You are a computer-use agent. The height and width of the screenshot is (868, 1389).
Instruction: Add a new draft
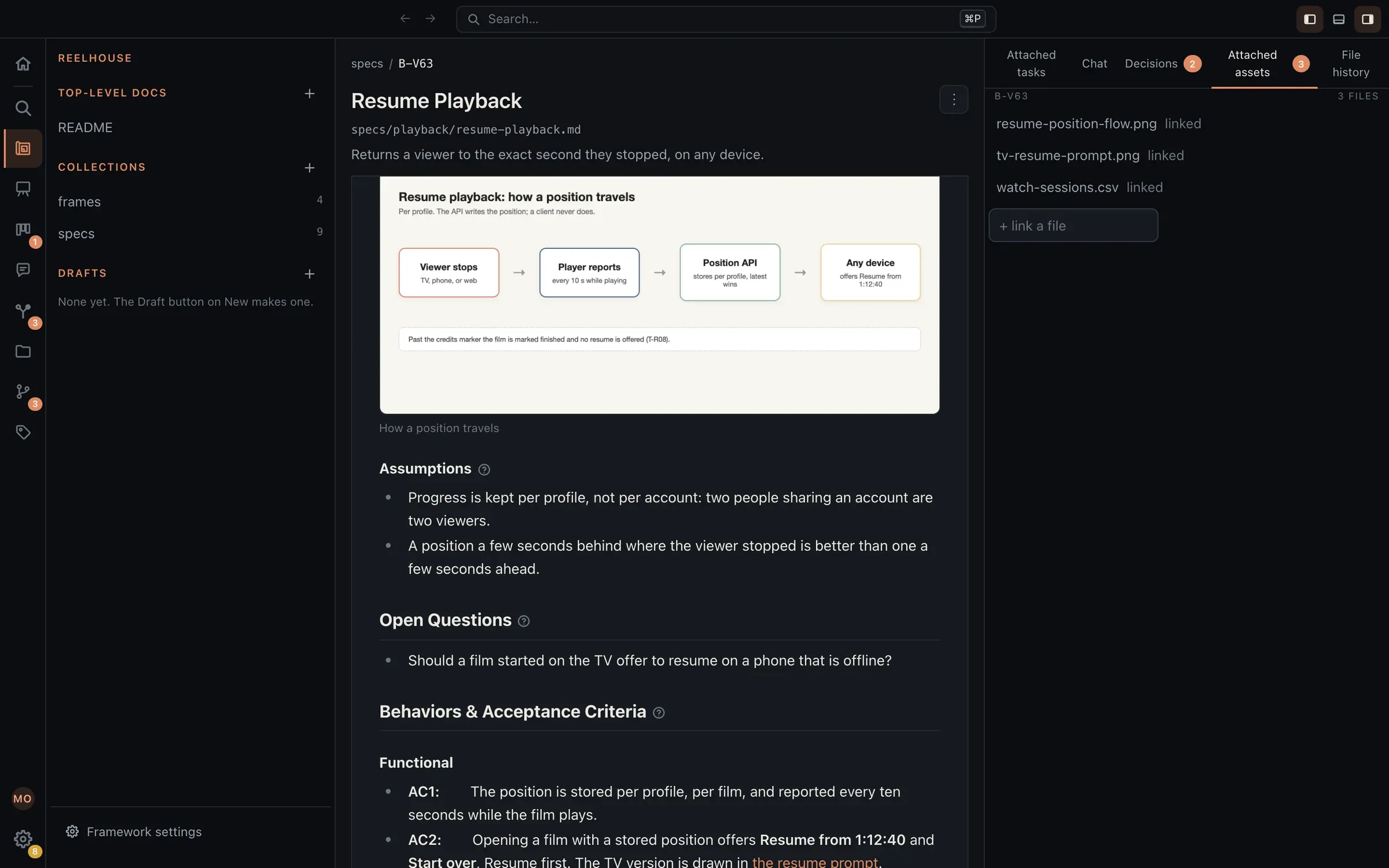310,274
